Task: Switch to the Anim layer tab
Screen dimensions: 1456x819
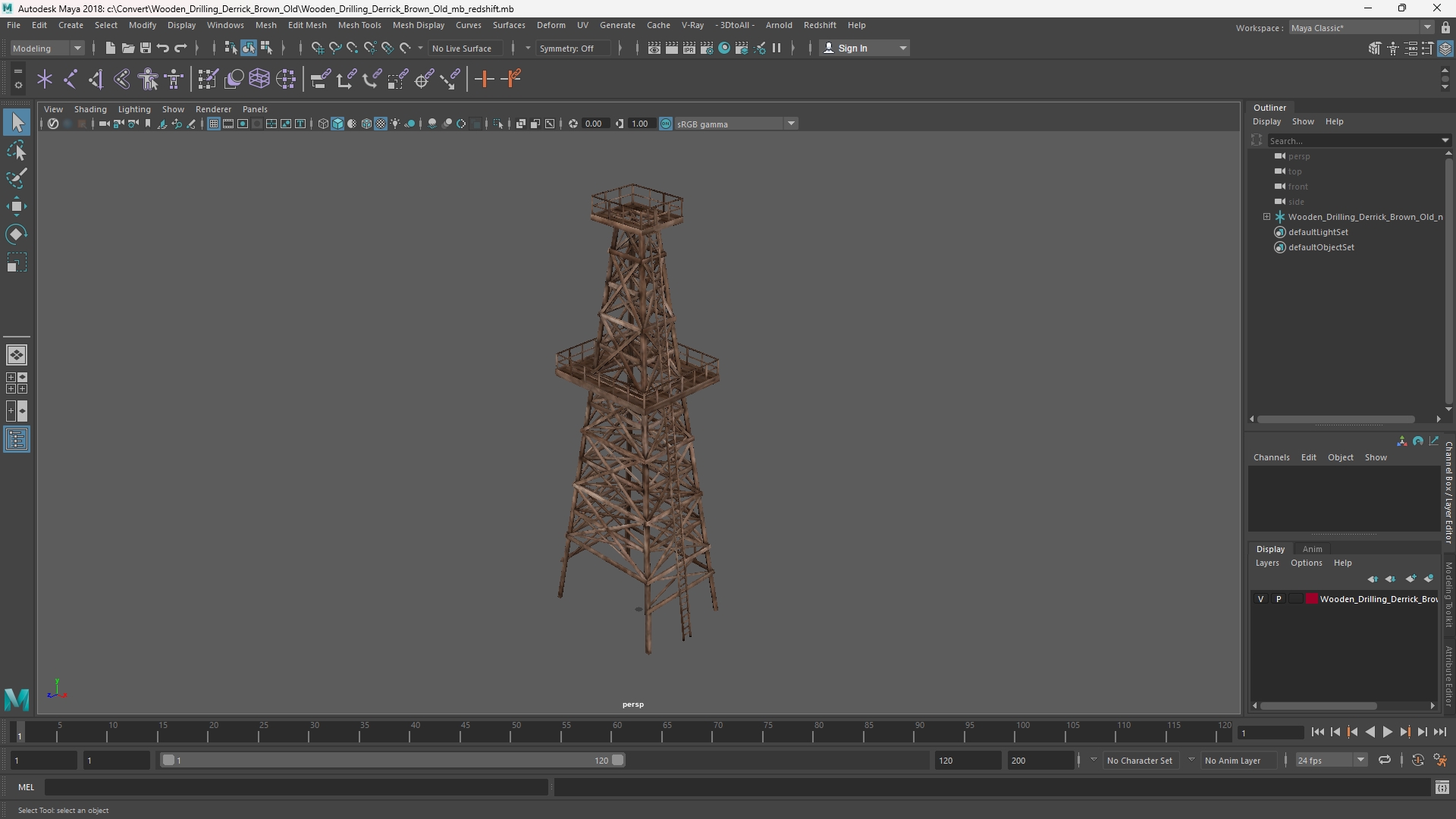Action: [x=1312, y=549]
